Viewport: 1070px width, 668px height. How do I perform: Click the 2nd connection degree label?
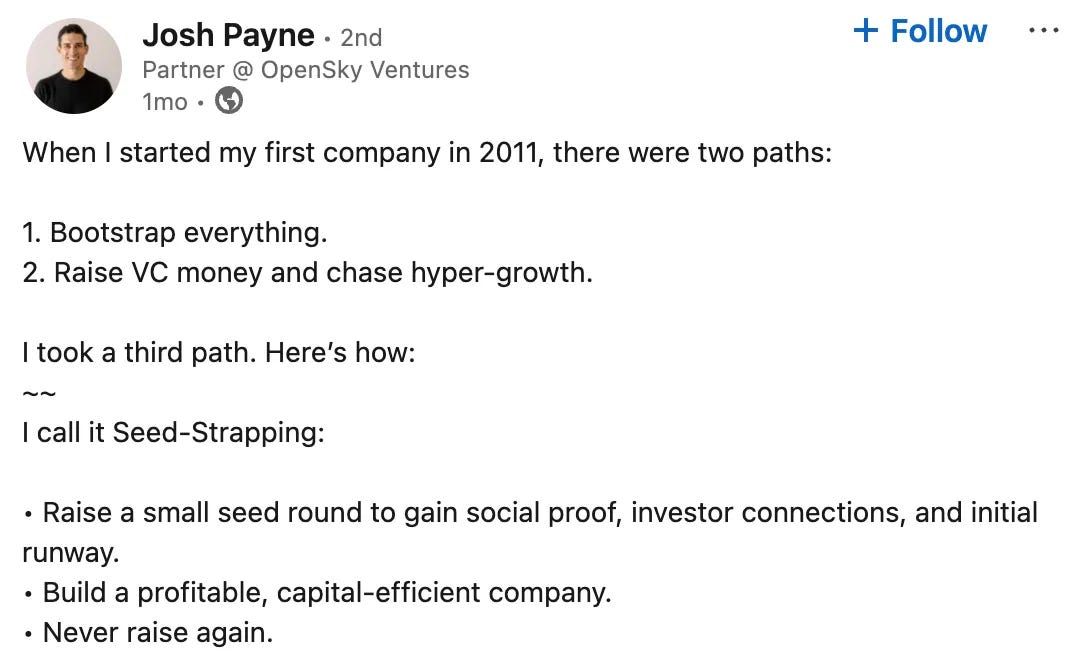click(x=364, y=37)
